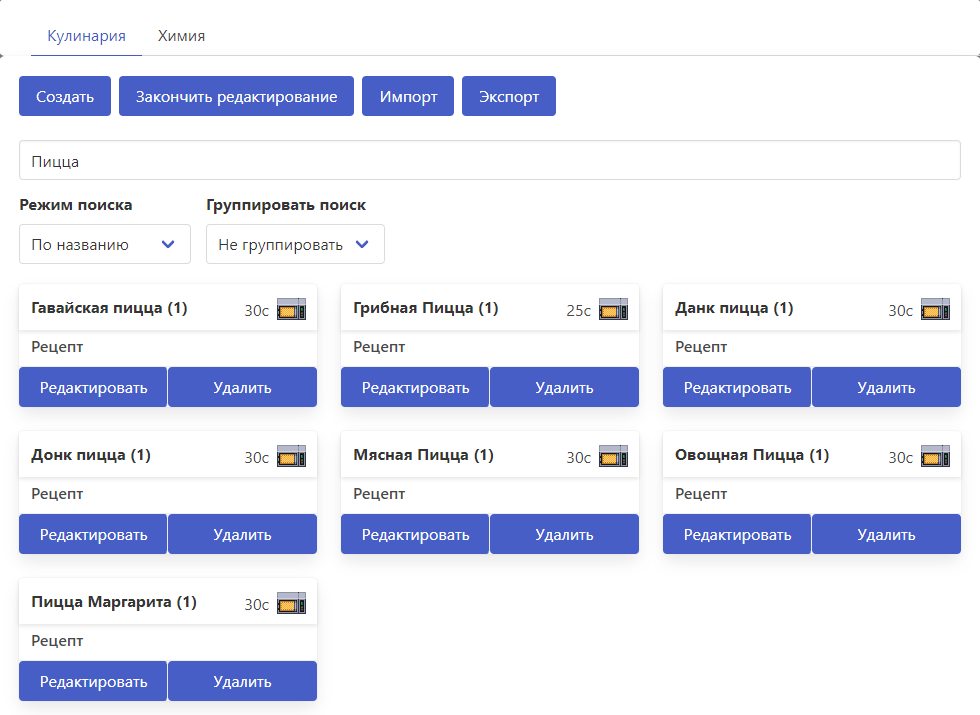Viewport: 980px width, 715px height.
Task: Open the Режим поиска dropdown
Action: pyautogui.click(x=104, y=244)
